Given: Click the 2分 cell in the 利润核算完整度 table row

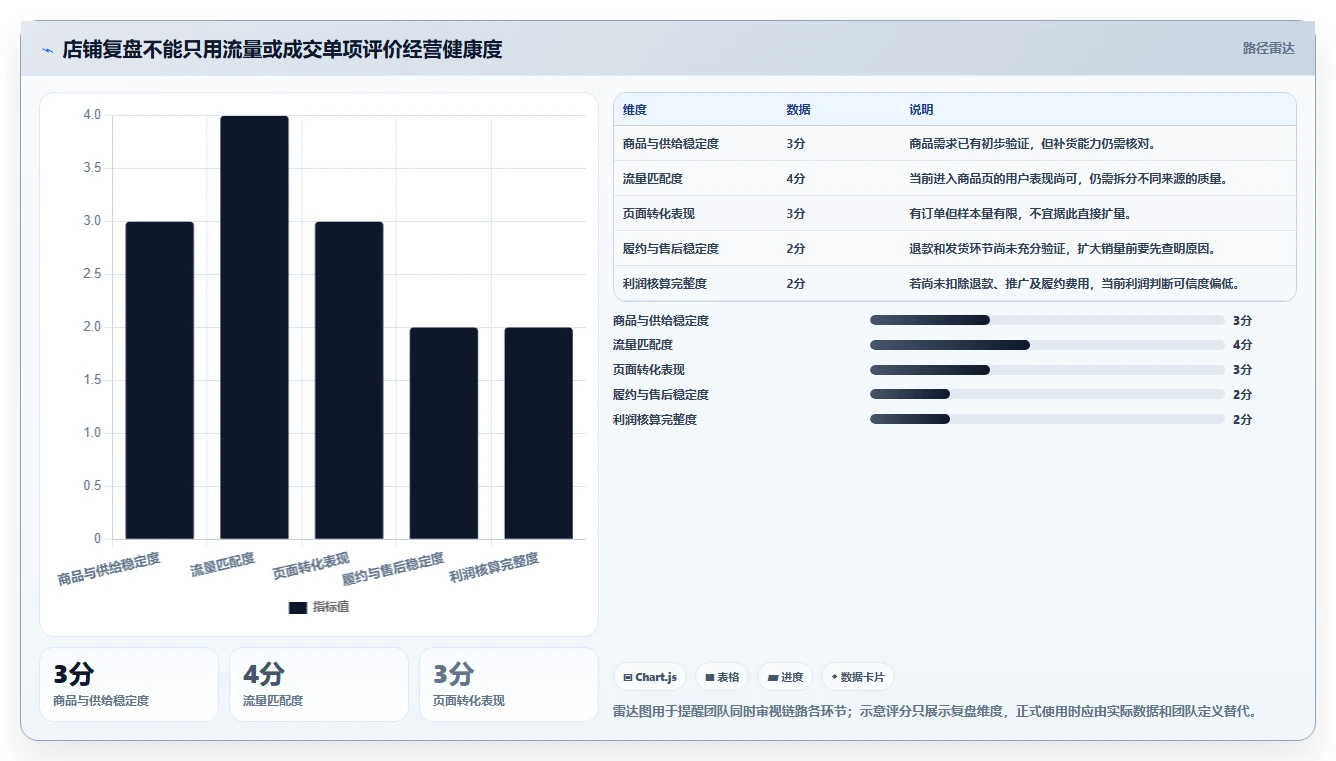Looking at the screenshot, I should 796,284.
